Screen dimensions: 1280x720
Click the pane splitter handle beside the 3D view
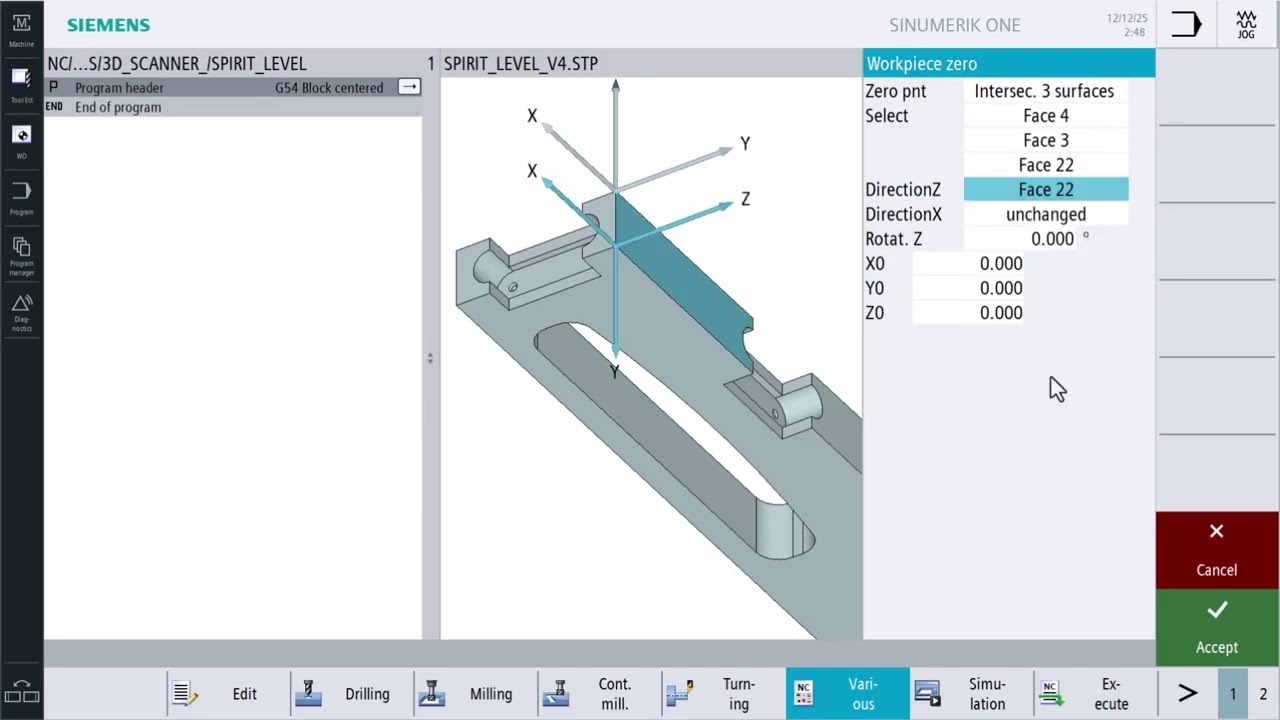(430, 357)
